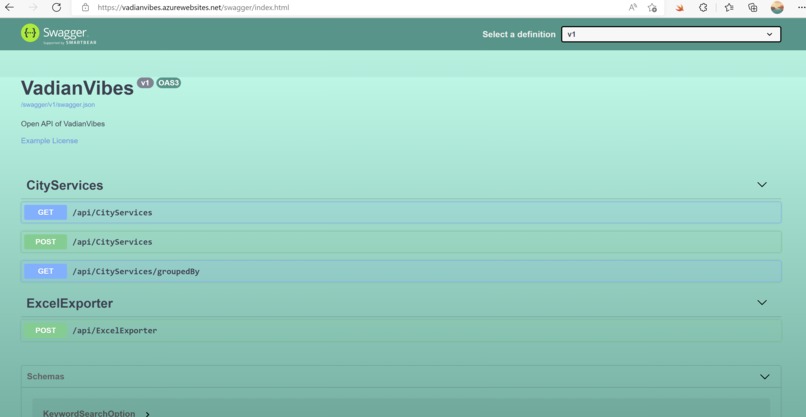Image resolution: width=806 pixels, height=417 pixels.
Task: Click the browser address bar URL
Action: (193, 8)
